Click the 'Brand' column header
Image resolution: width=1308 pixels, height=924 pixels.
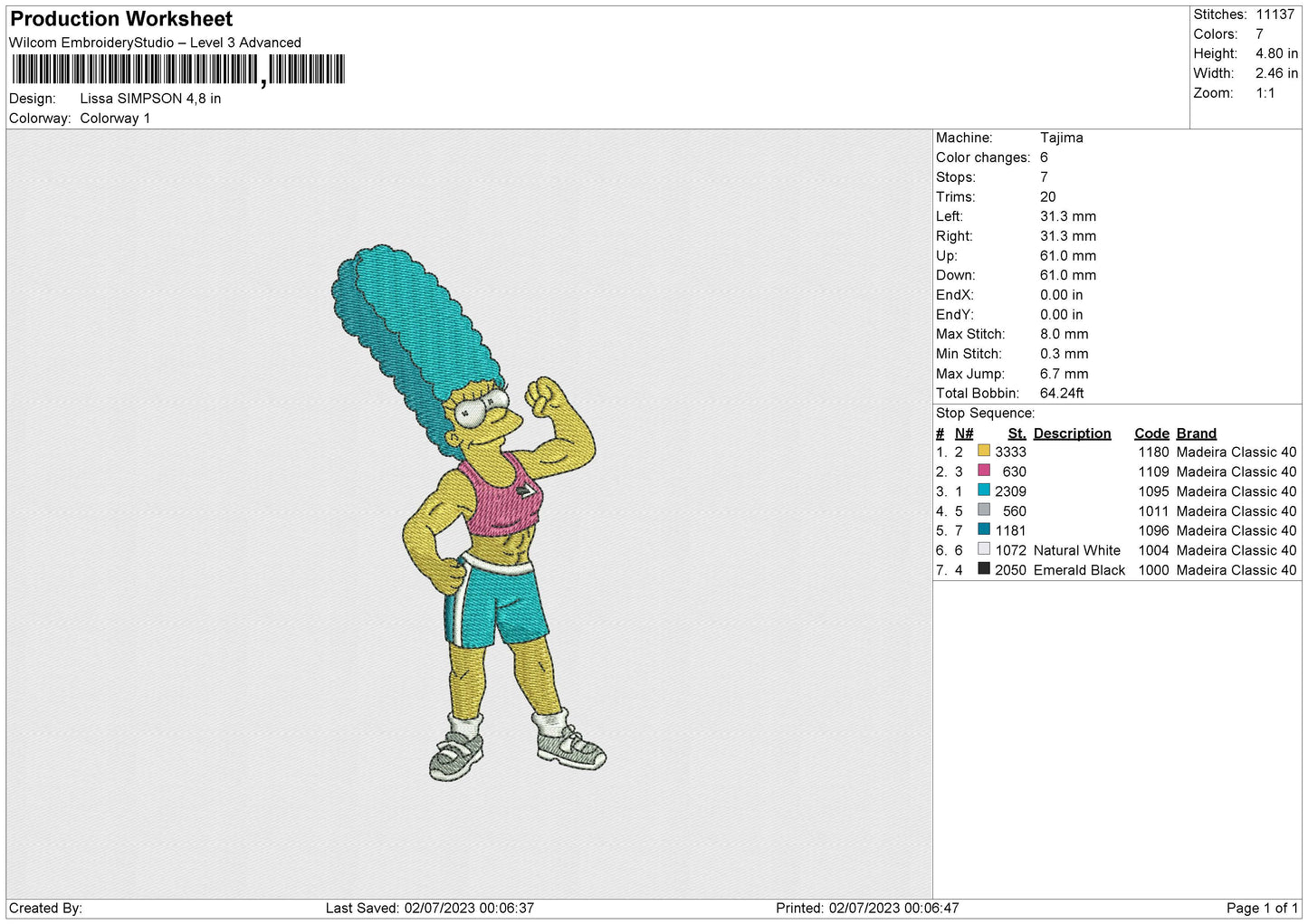(1196, 433)
